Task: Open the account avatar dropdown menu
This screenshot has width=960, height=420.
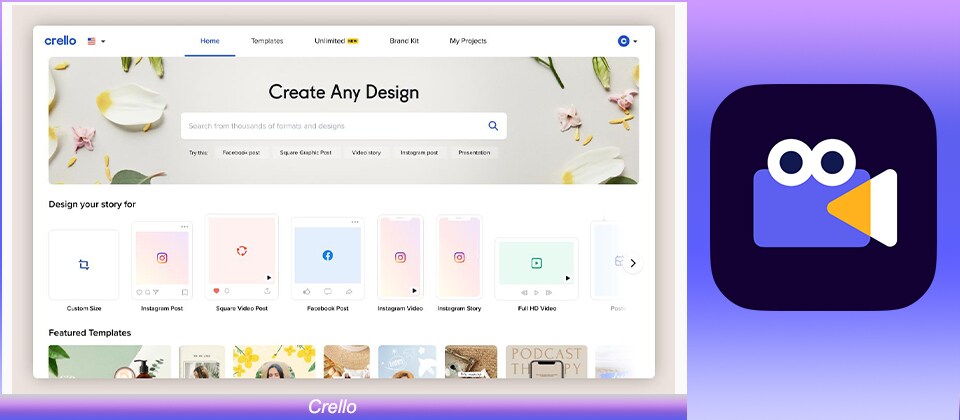Action: pos(628,41)
